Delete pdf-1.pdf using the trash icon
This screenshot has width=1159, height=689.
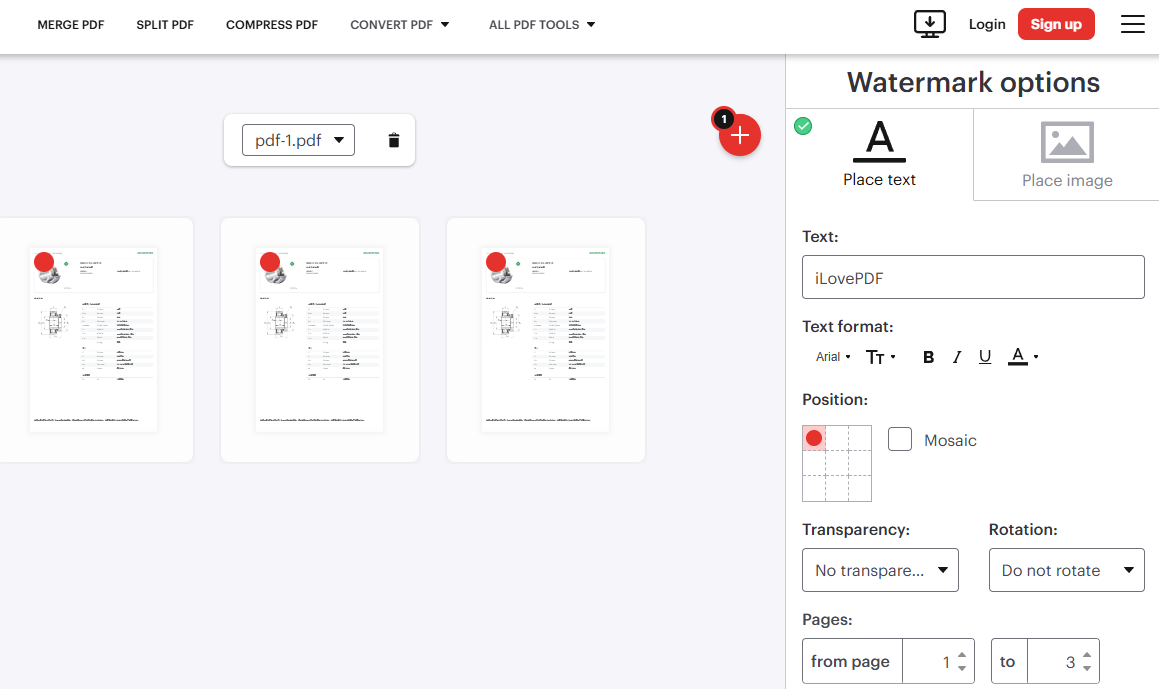(394, 140)
